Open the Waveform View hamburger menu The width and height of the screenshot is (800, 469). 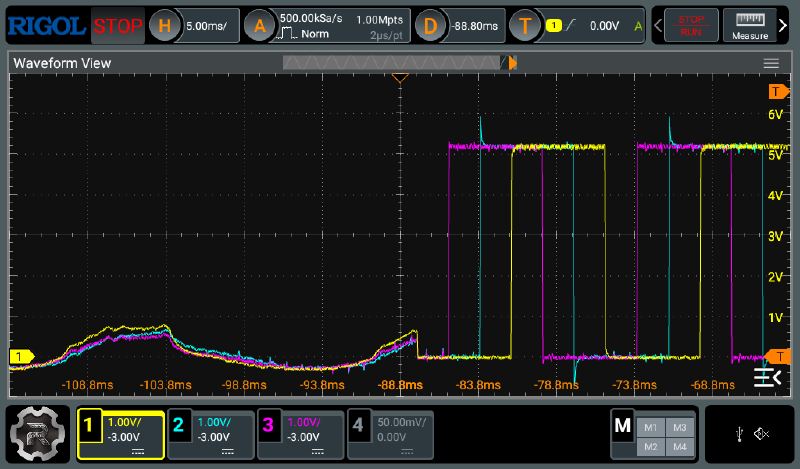771,63
